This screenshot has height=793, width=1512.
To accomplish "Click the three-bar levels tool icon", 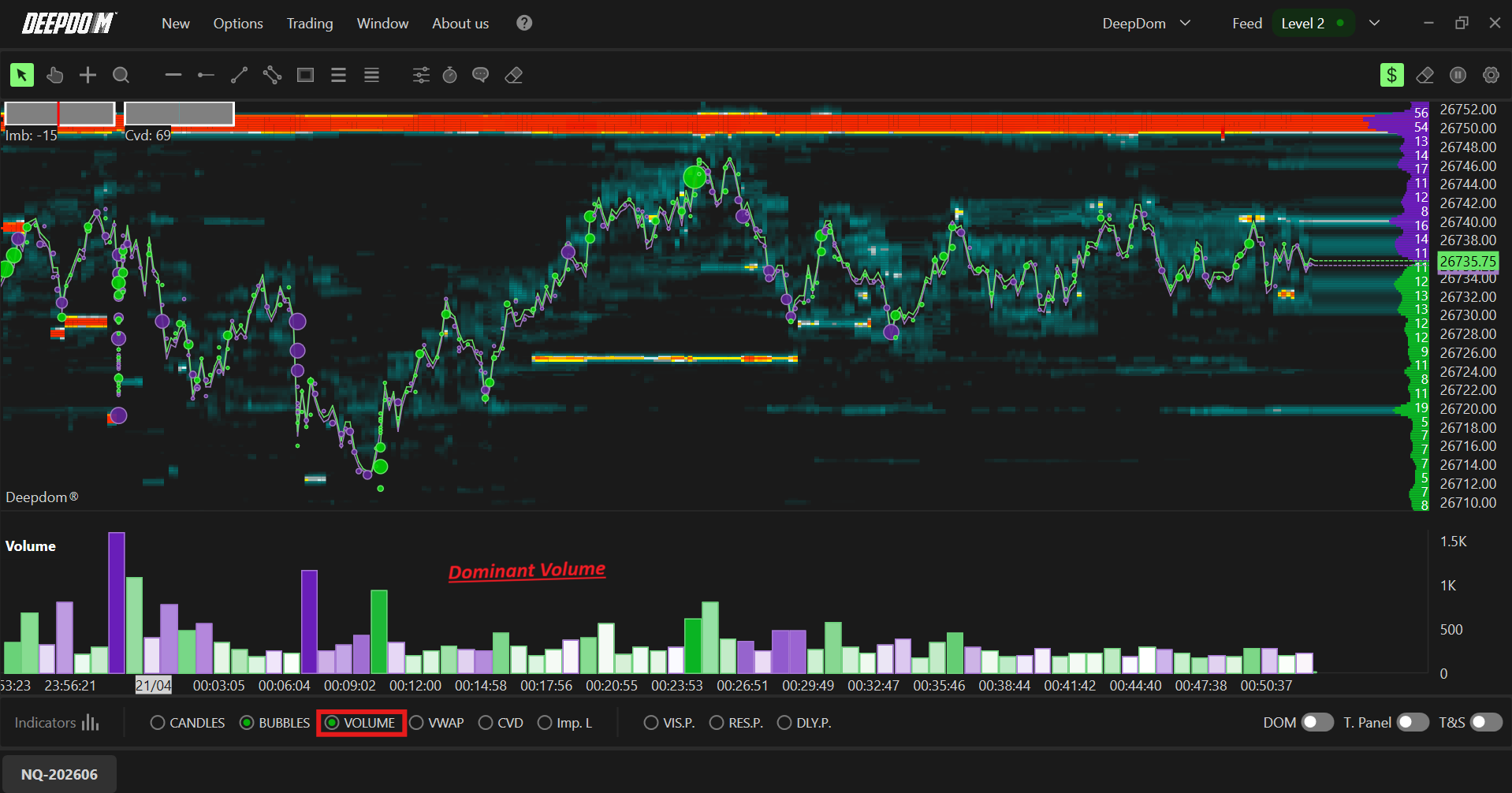I will click(338, 75).
